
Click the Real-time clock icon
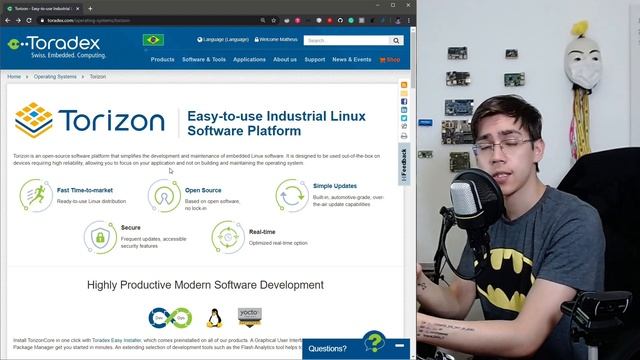228,237
